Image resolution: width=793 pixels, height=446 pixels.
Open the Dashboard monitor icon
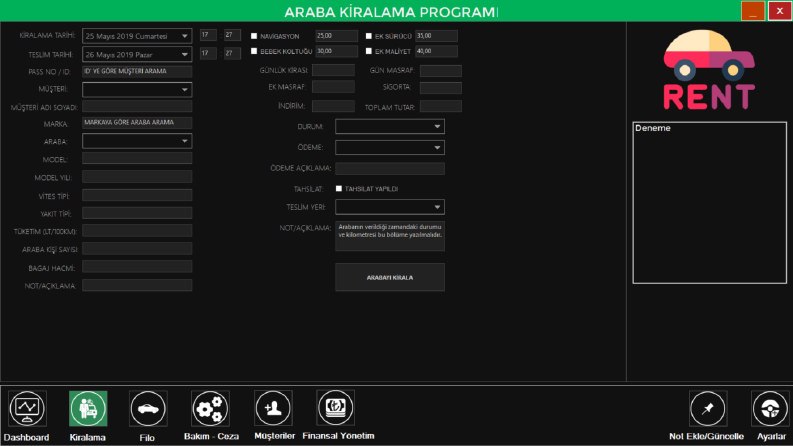27,409
